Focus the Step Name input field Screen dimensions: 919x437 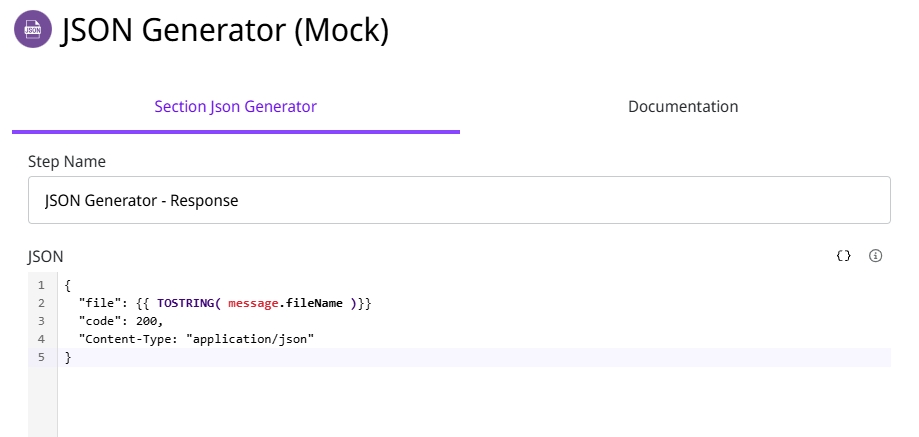[459, 200]
